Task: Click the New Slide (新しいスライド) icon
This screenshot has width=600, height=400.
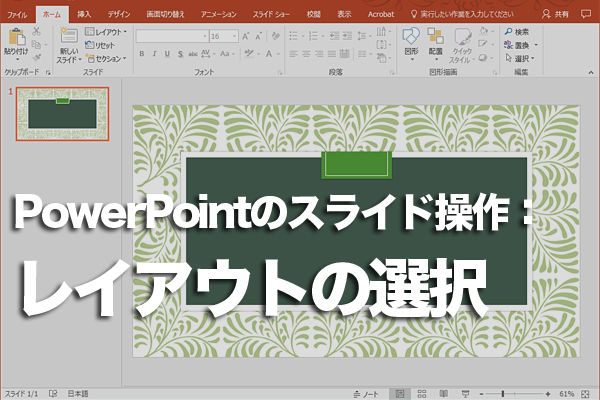Action: tap(68, 38)
